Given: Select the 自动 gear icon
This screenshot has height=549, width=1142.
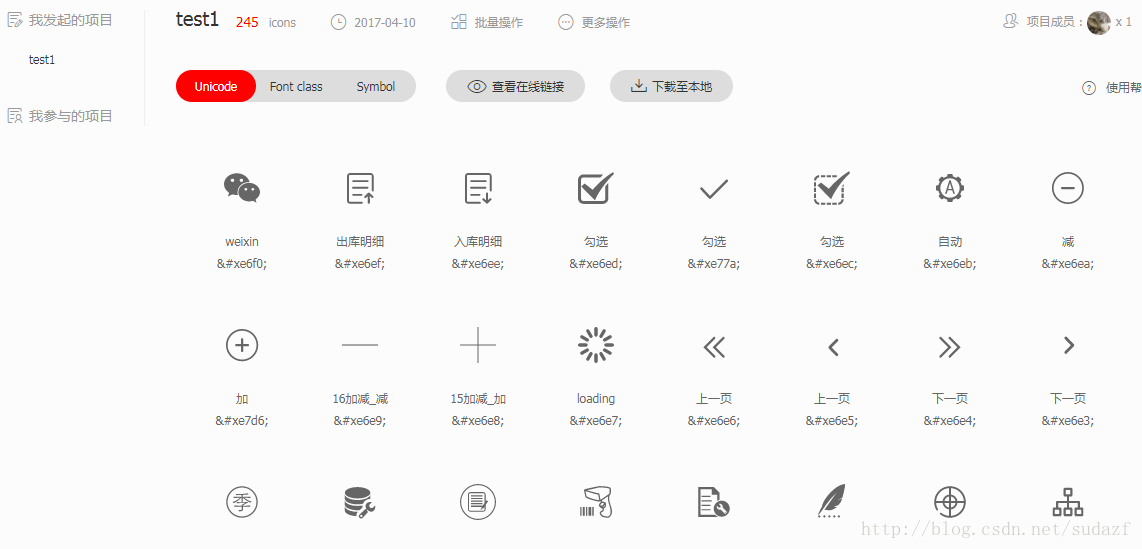Looking at the screenshot, I should pos(950,189).
